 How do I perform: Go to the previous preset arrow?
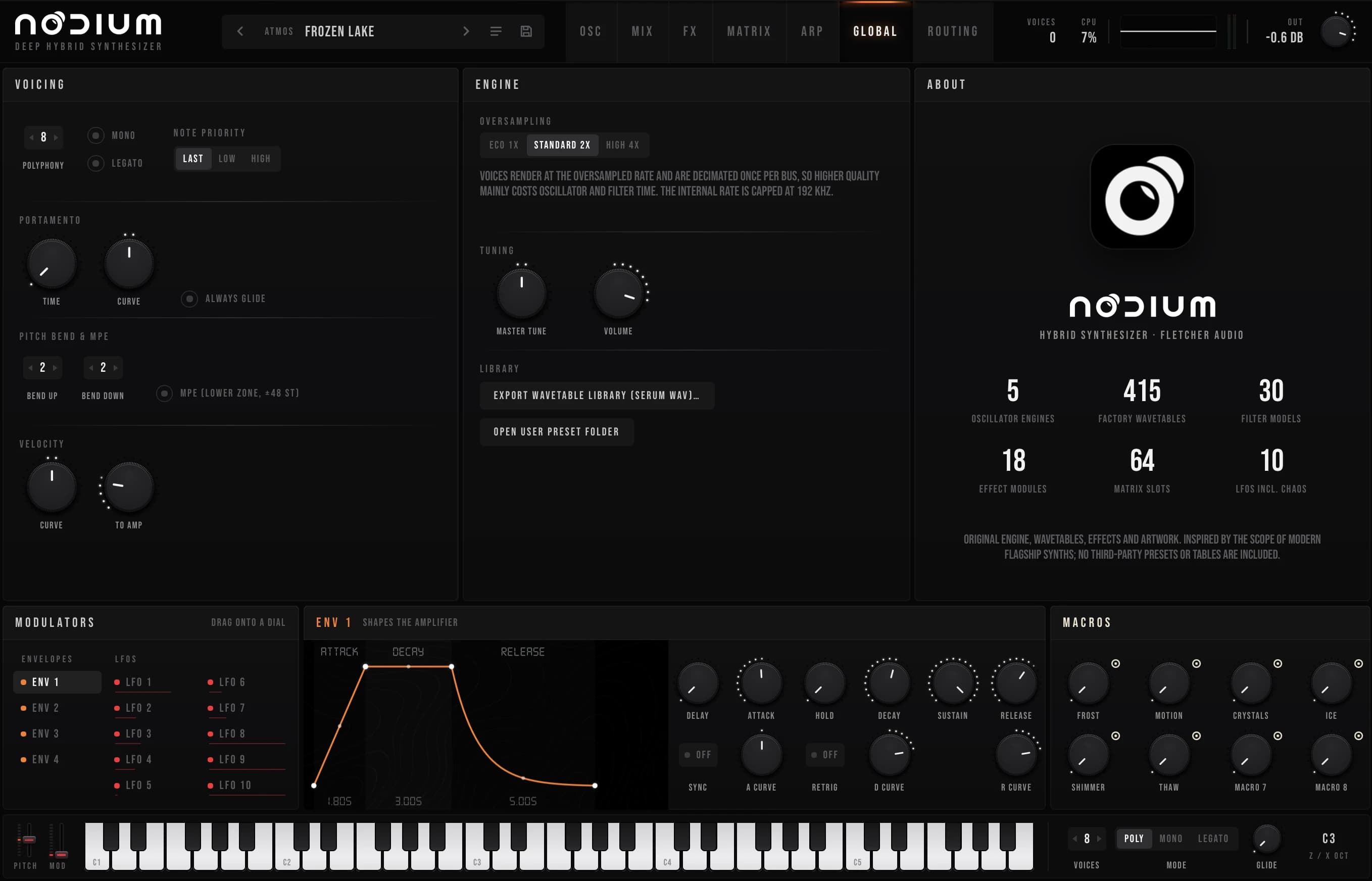pyautogui.click(x=240, y=31)
